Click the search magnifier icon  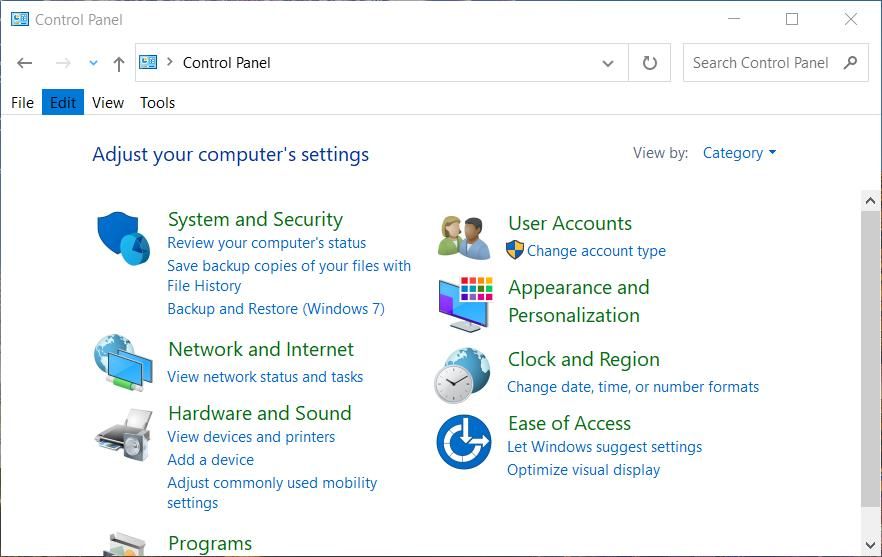(x=850, y=62)
